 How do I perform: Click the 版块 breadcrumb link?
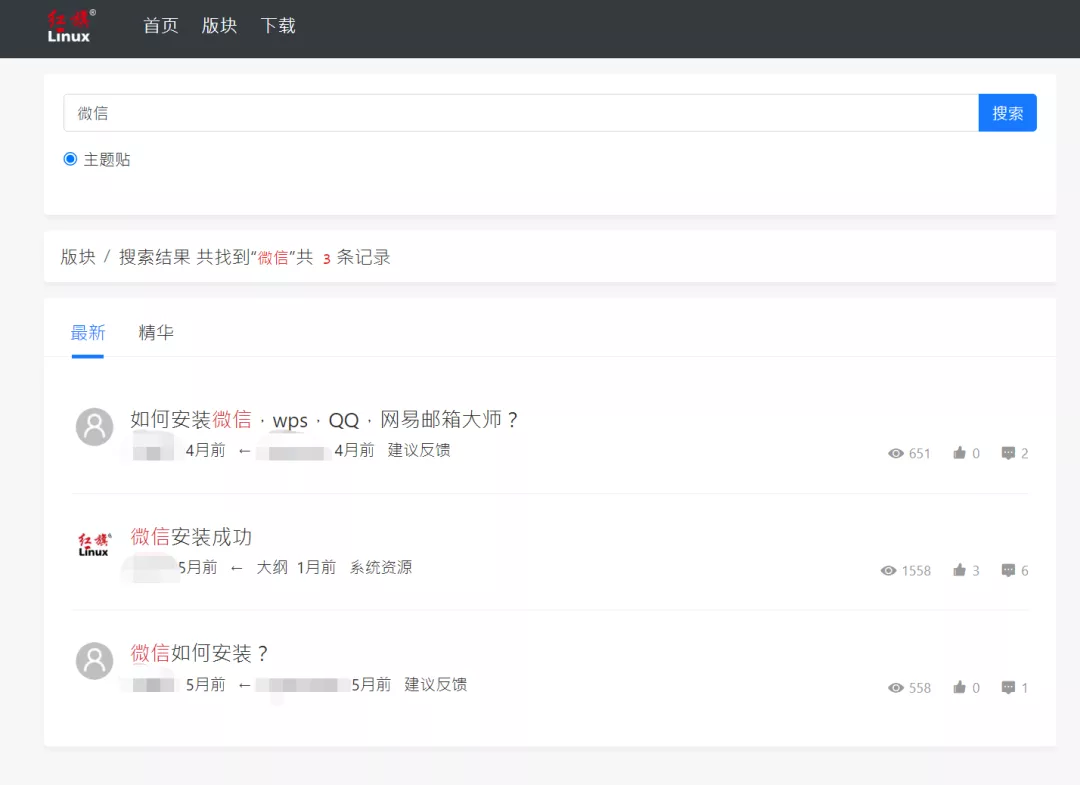coord(78,257)
